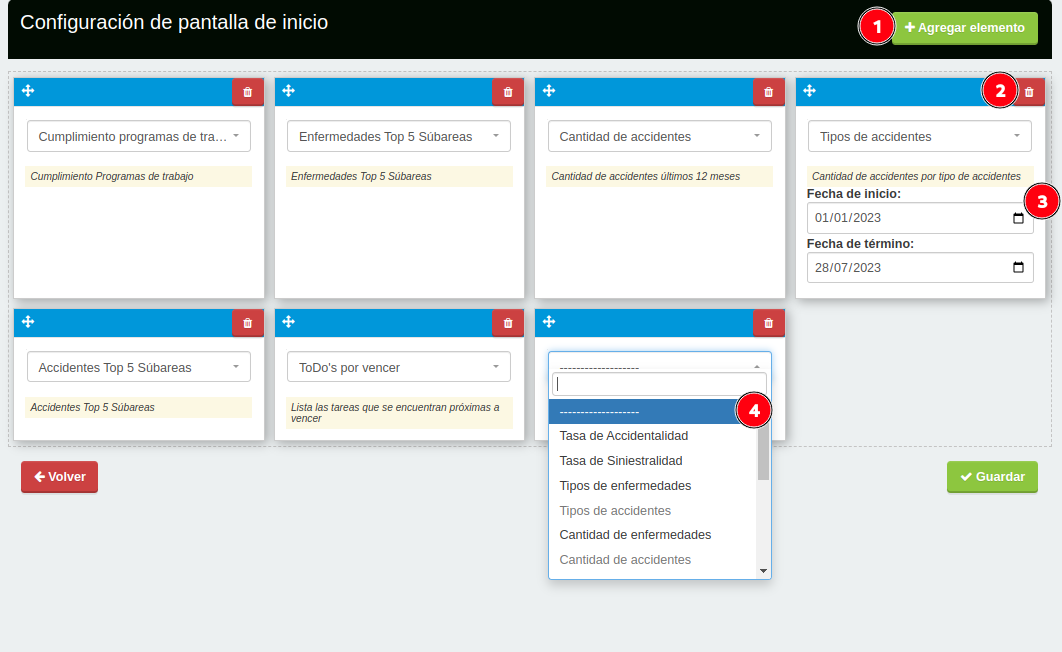This screenshot has height=652, width=1062.
Task: Click 'Lista las tareas que se encuentran' description
Action: pos(395,412)
